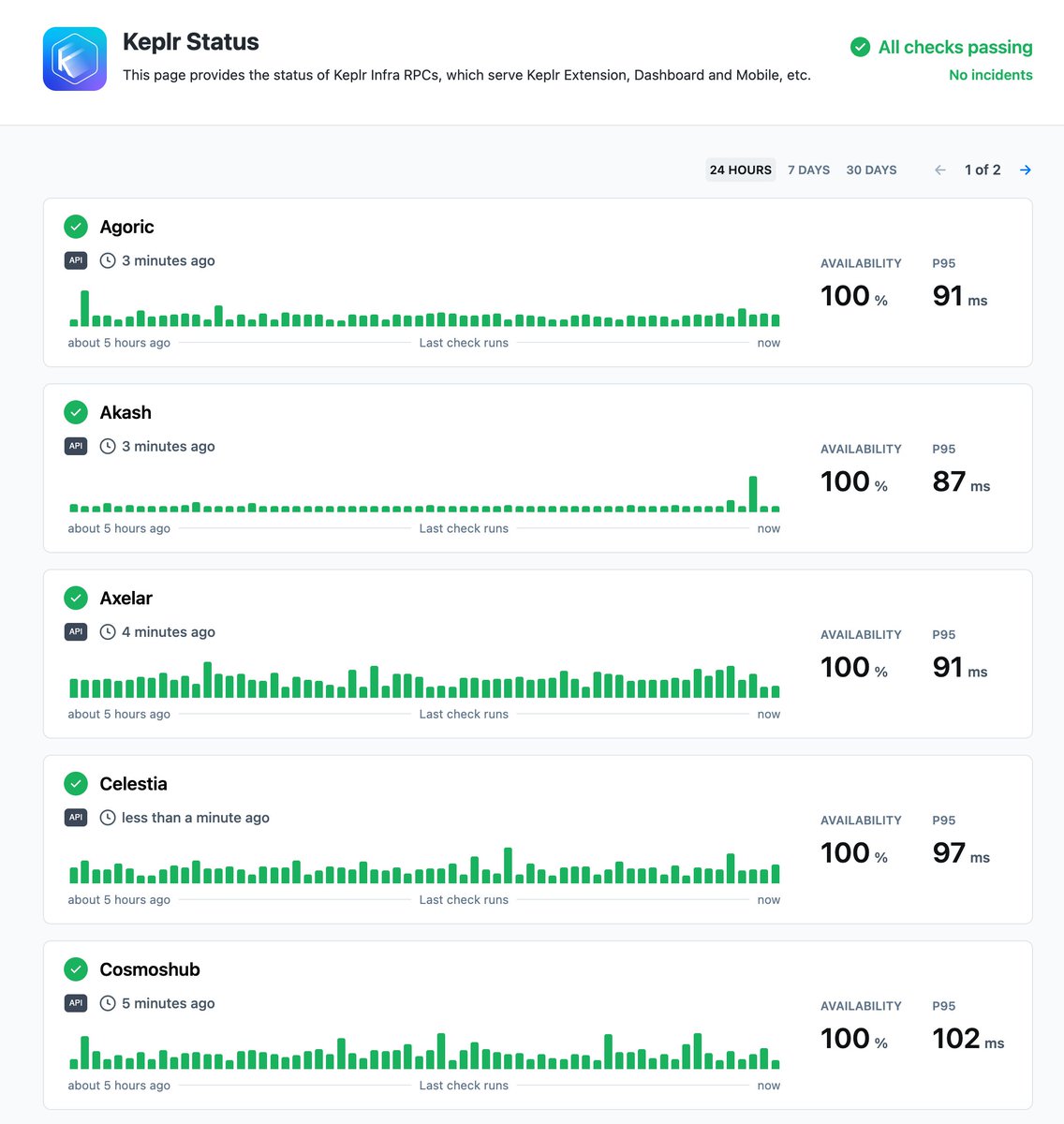Click Celestia's 97 ms P95 value
The height and width of the screenshot is (1124, 1064).
tap(961, 852)
